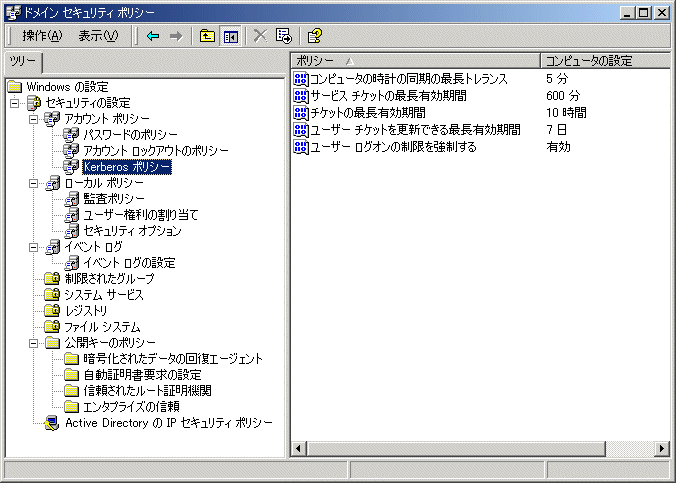Select the ツリー tab

[x=23, y=62]
